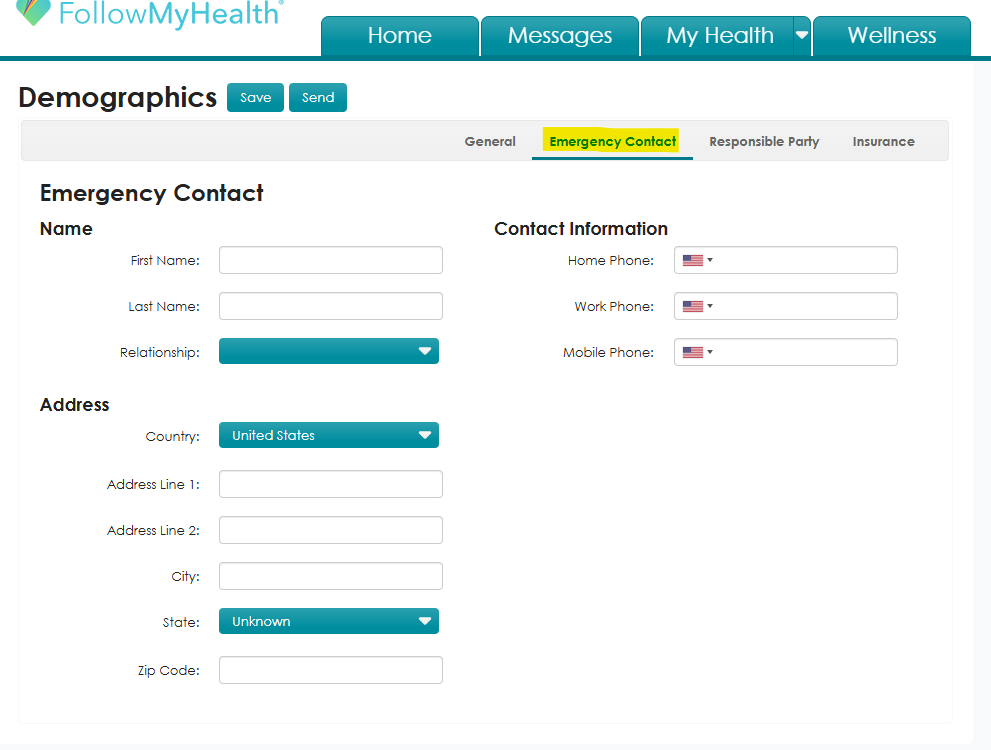This screenshot has height=750, width=991.
Task: Click inside the First Name field
Action: point(330,259)
